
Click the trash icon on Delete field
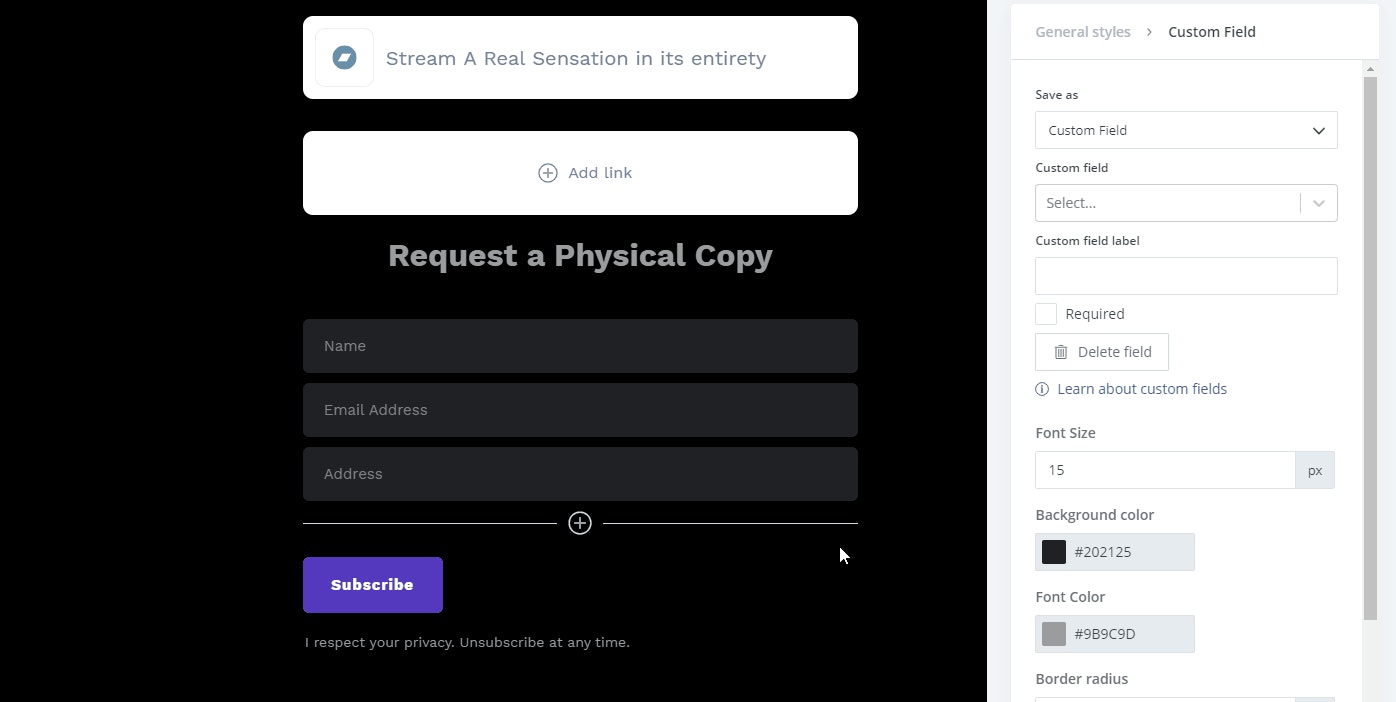[x=1060, y=351]
